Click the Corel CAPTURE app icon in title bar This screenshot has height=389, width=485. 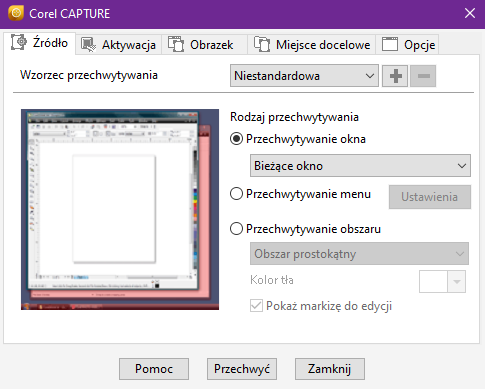[x=16, y=13]
